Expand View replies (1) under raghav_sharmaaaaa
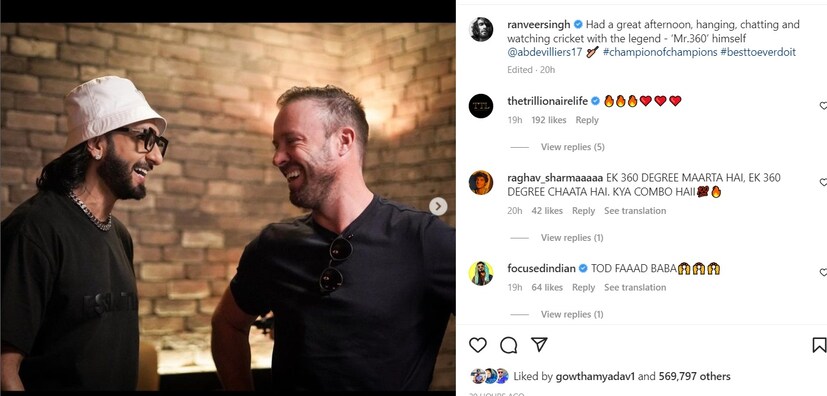This screenshot has height=396, width=827. tap(572, 238)
